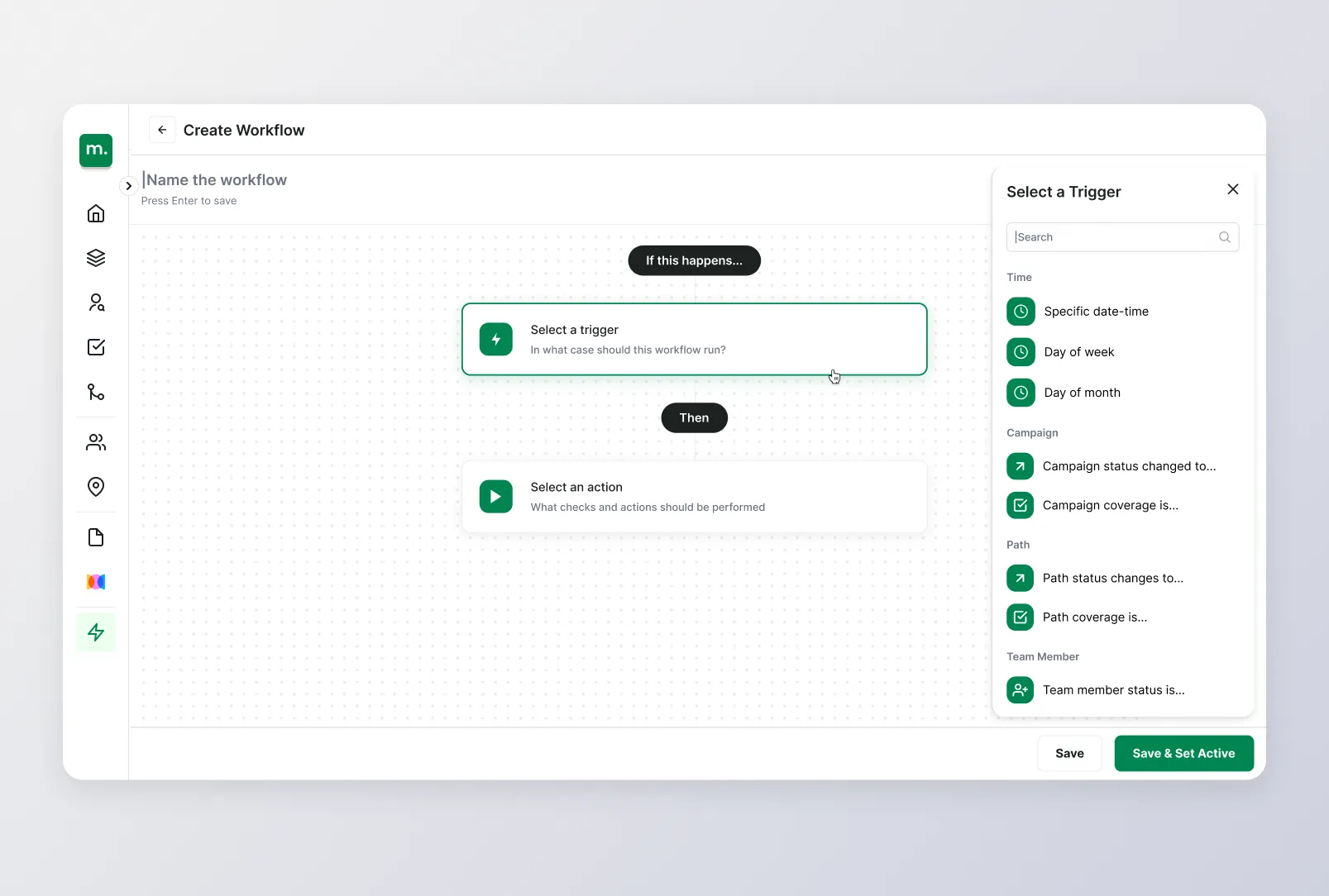
Task: Open the document file sidebar icon
Action: [96, 537]
